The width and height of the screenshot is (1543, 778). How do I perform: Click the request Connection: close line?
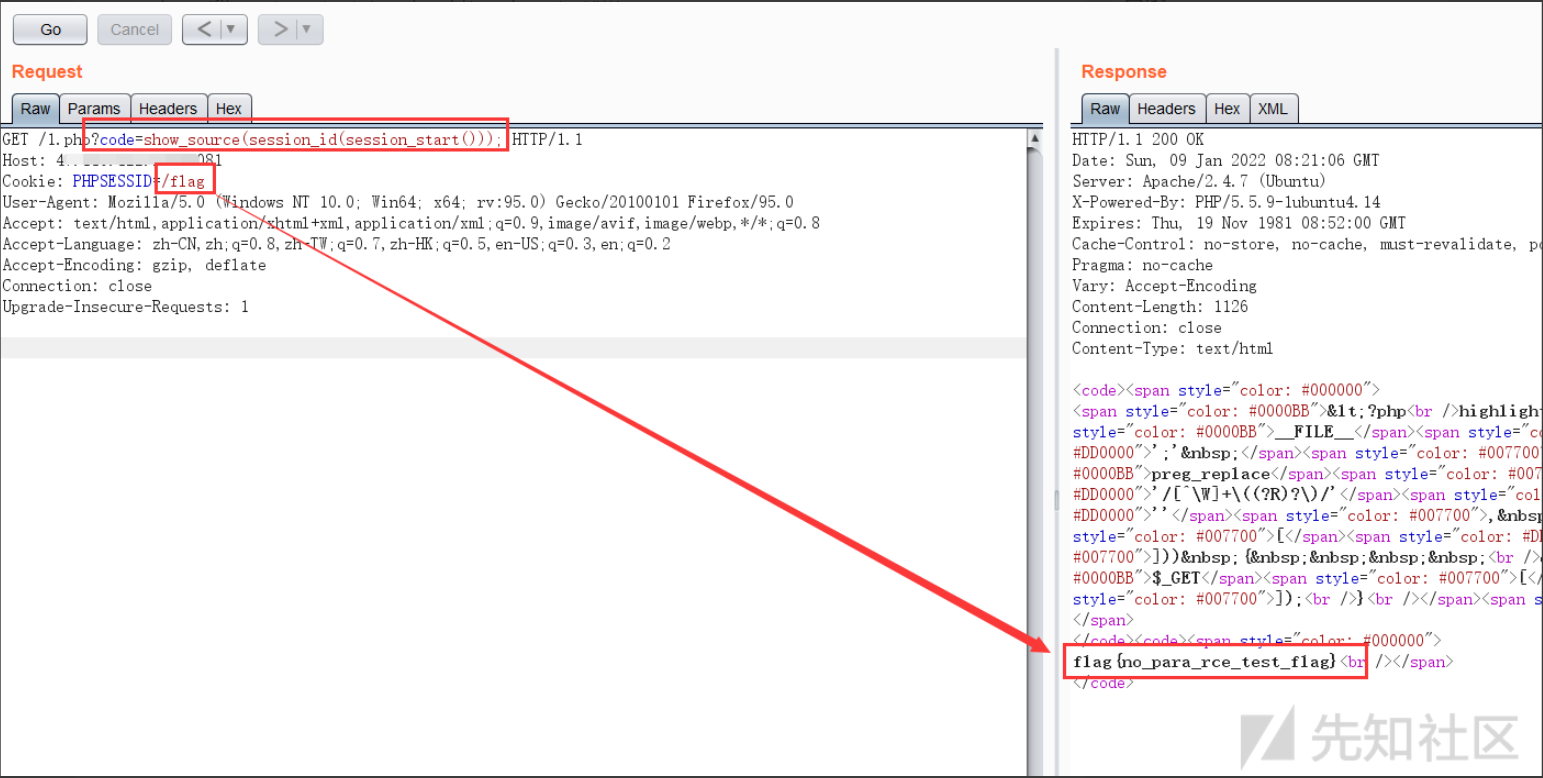pos(77,286)
